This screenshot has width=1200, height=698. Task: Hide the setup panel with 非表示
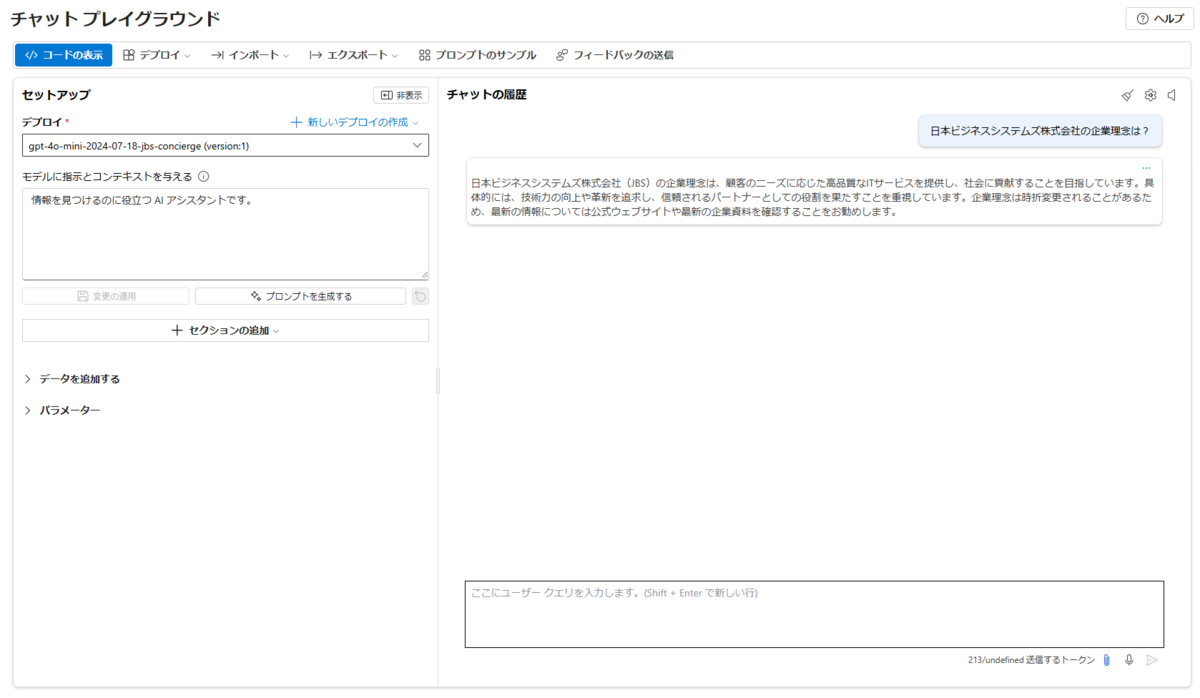tap(401, 95)
